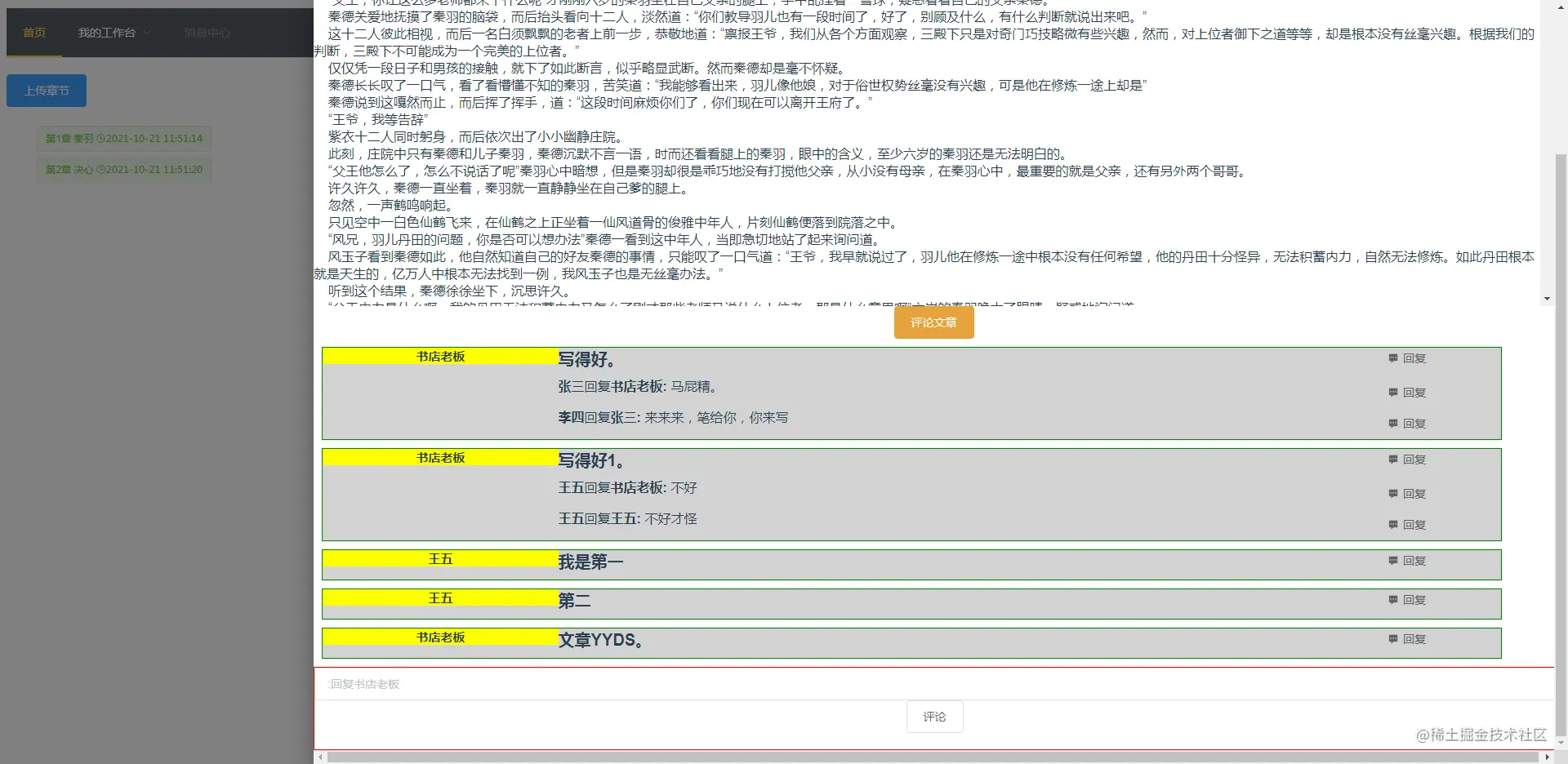The image size is (1568, 764).
Task: Reply to the comment 文章YYDS。
Action: [x=1407, y=639]
